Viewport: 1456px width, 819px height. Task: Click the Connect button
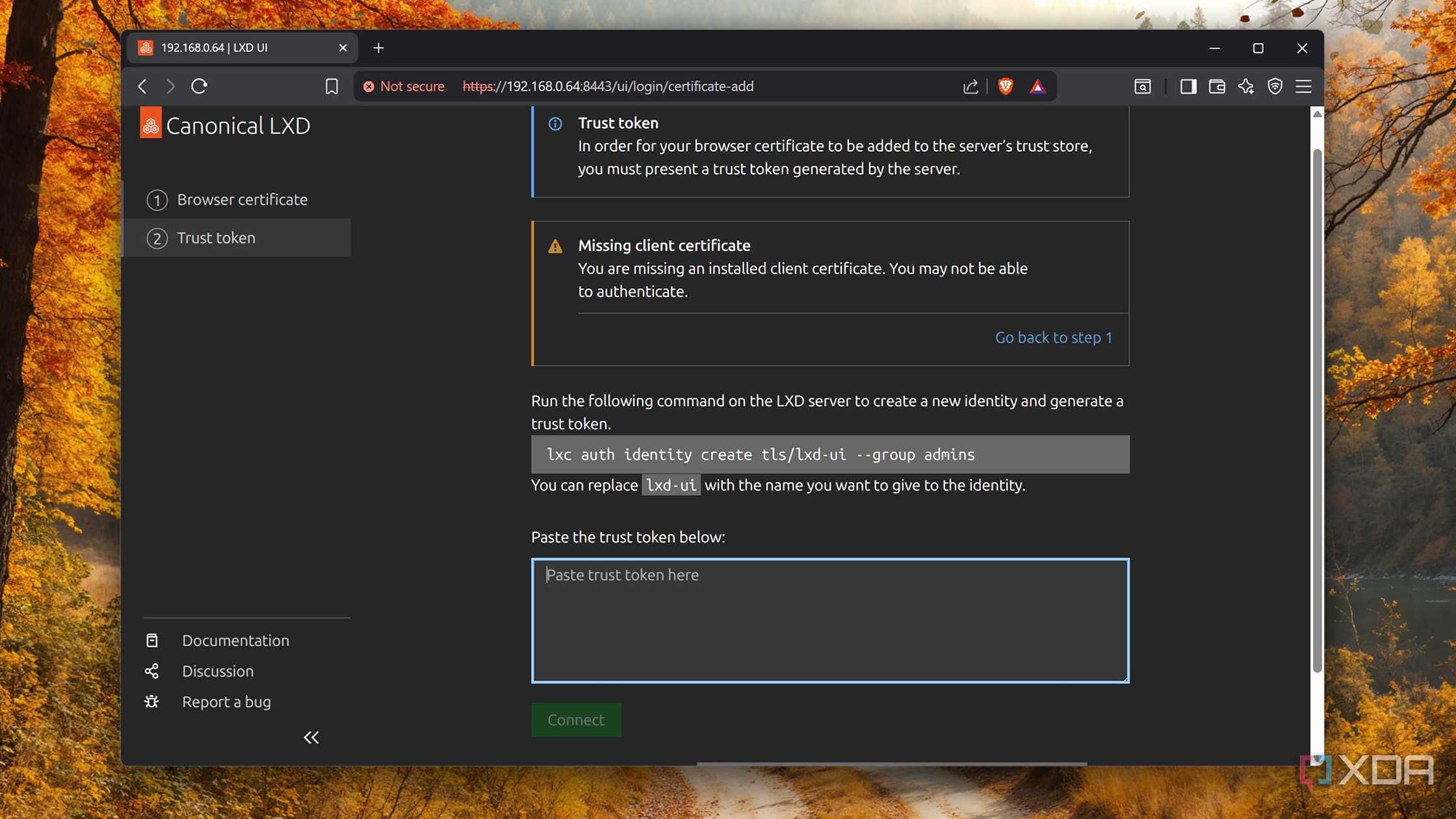(x=576, y=720)
